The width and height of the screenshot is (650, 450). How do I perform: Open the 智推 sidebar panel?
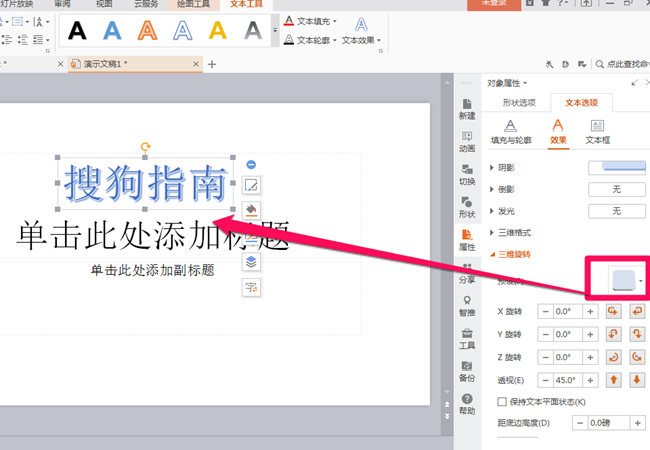pyautogui.click(x=467, y=306)
